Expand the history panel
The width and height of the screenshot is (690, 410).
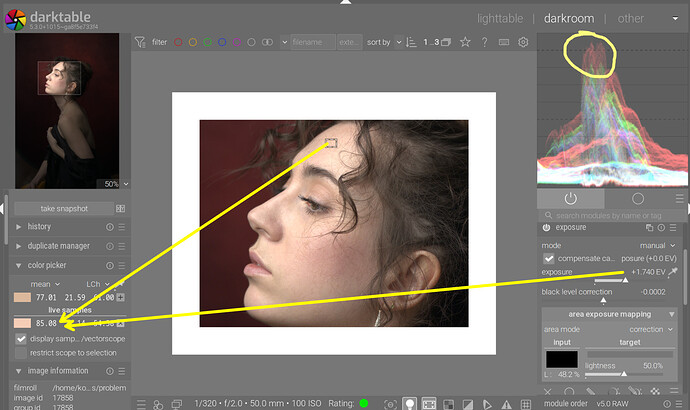(39, 227)
